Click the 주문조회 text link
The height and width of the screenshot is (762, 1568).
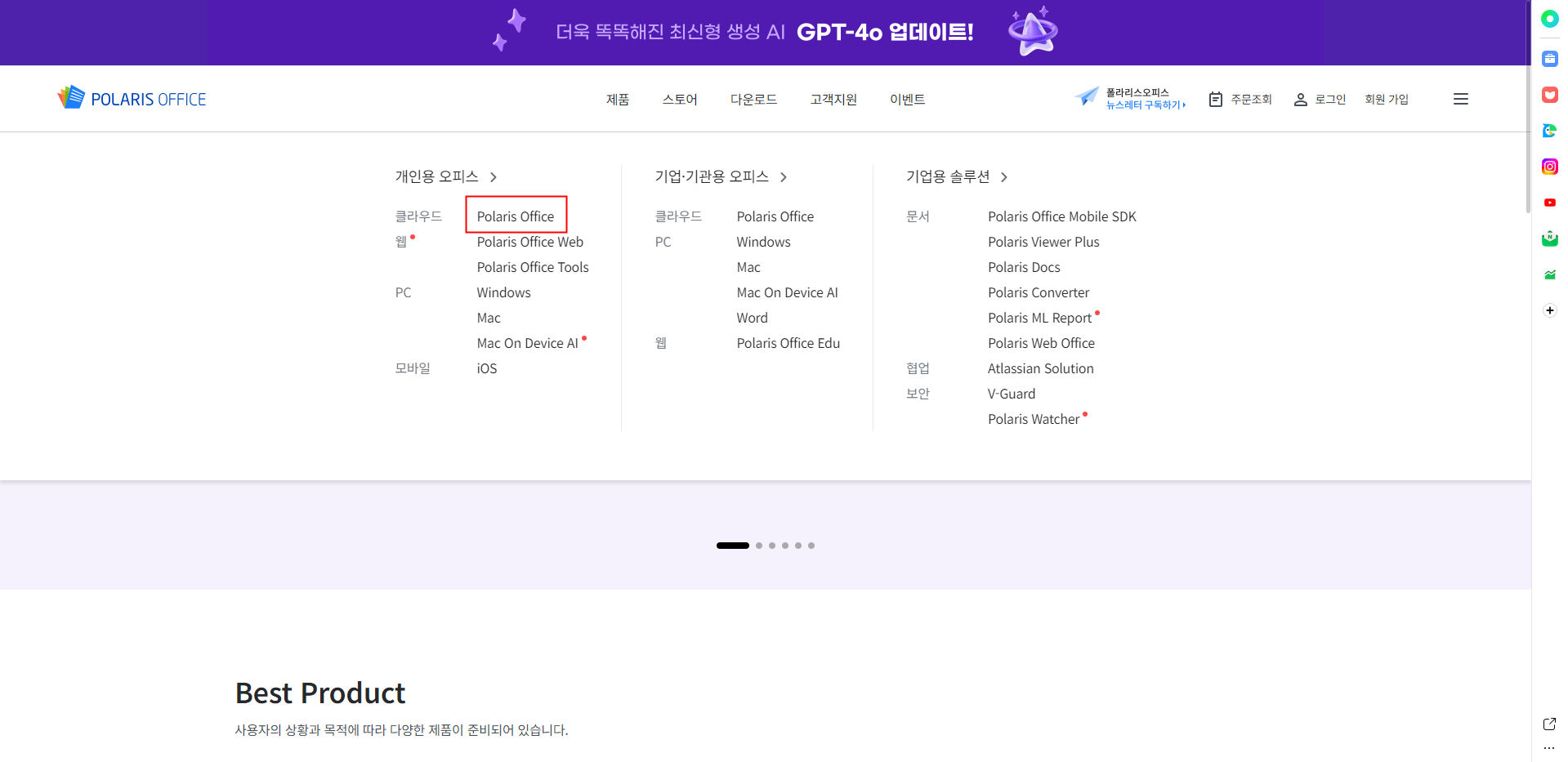click(1252, 100)
